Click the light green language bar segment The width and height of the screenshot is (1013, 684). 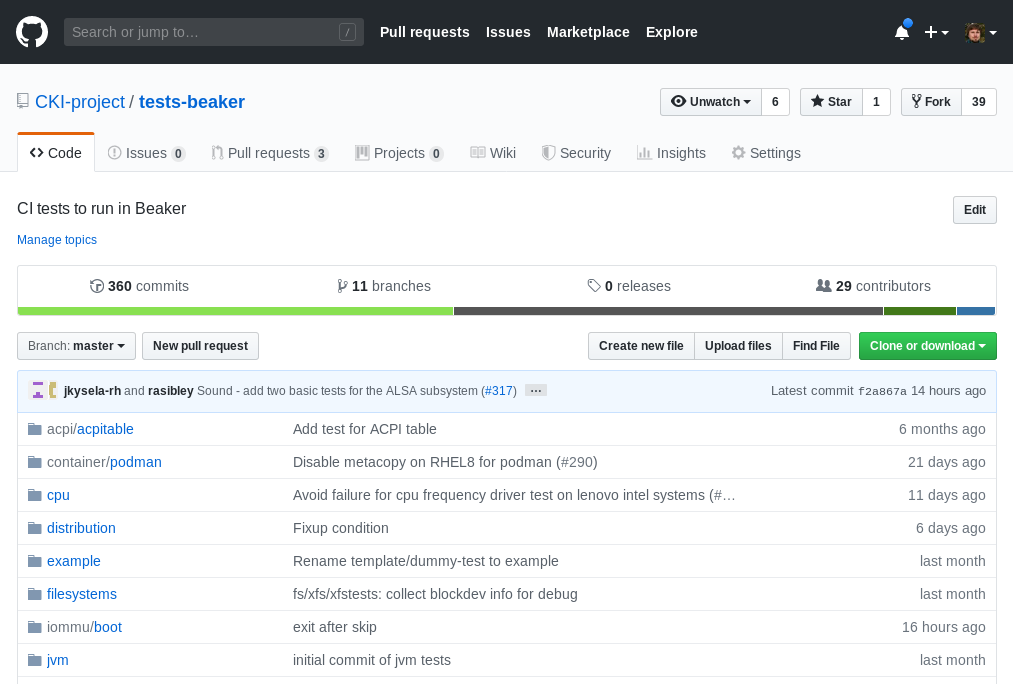click(235, 311)
